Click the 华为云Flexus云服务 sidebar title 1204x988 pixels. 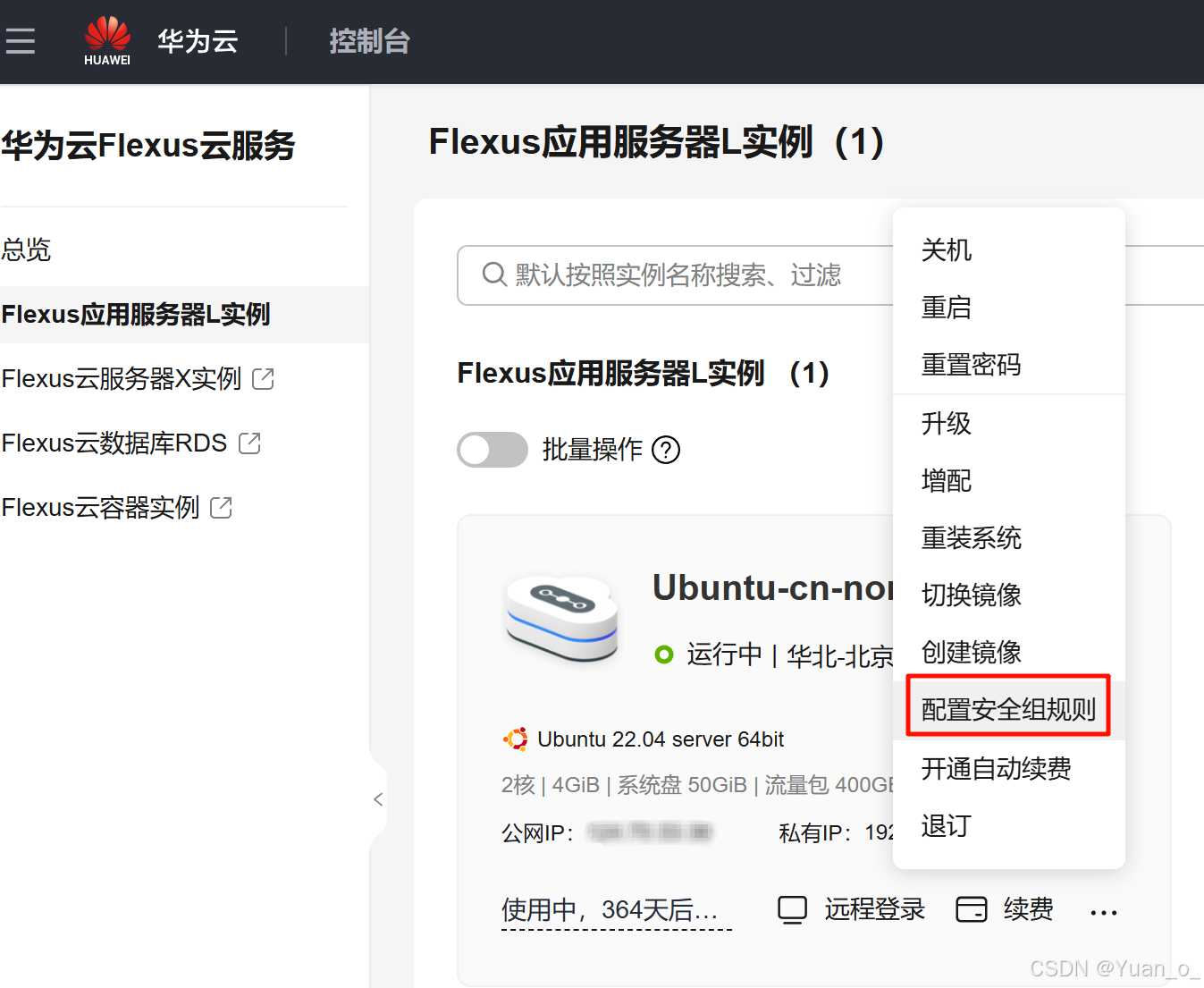pyautogui.click(x=148, y=146)
